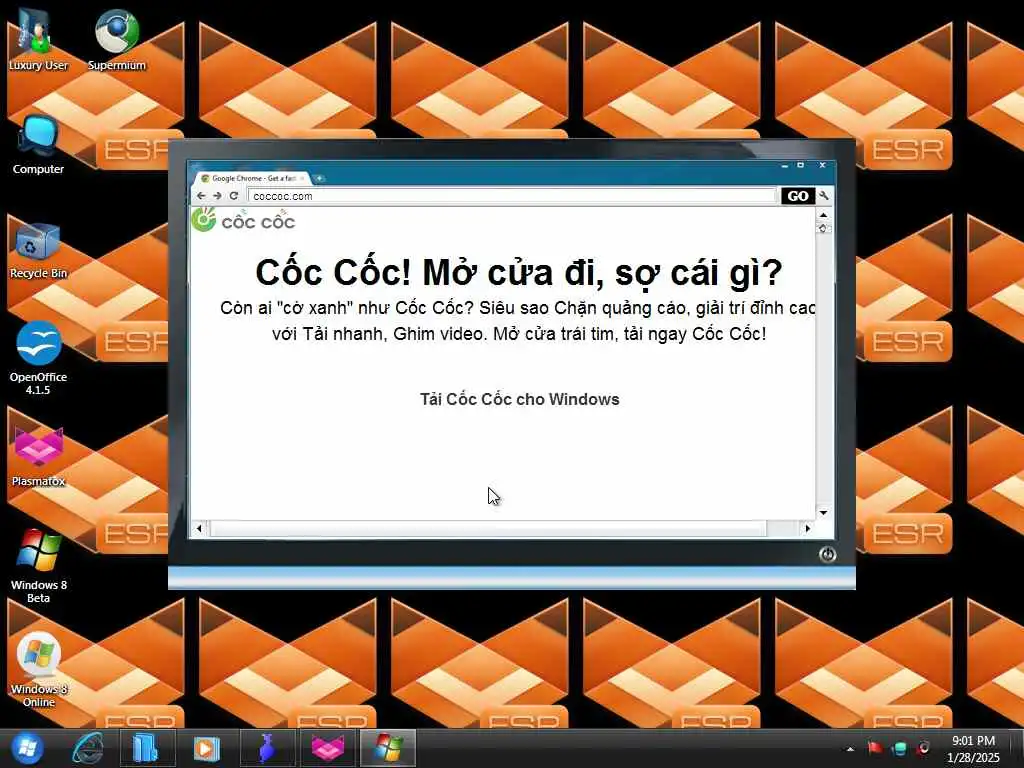Click the Tải Cốc Cốc cho Windows link

coord(519,399)
